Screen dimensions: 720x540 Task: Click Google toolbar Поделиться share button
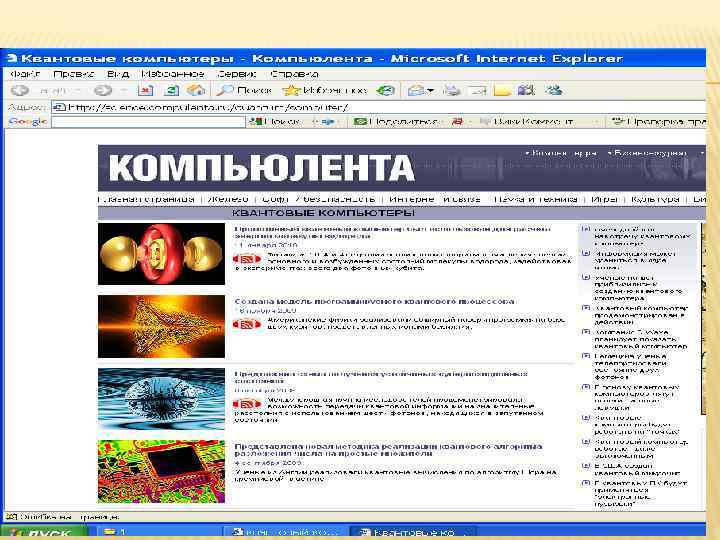point(396,122)
